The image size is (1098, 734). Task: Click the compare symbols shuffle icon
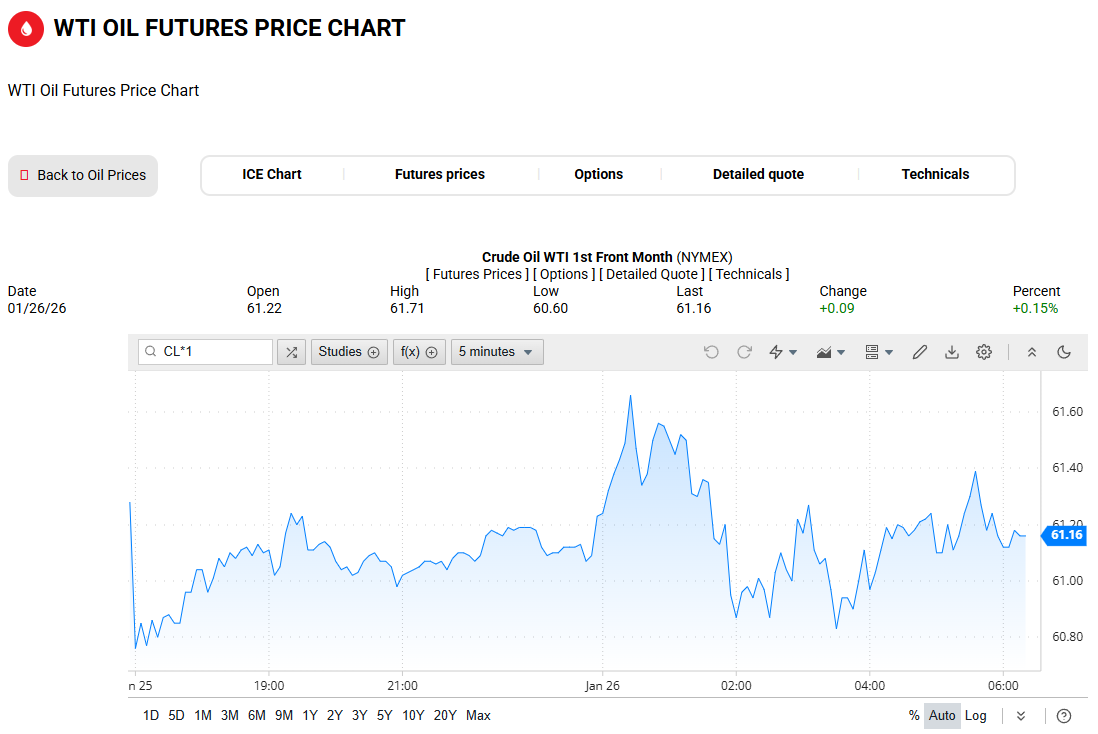coord(291,352)
